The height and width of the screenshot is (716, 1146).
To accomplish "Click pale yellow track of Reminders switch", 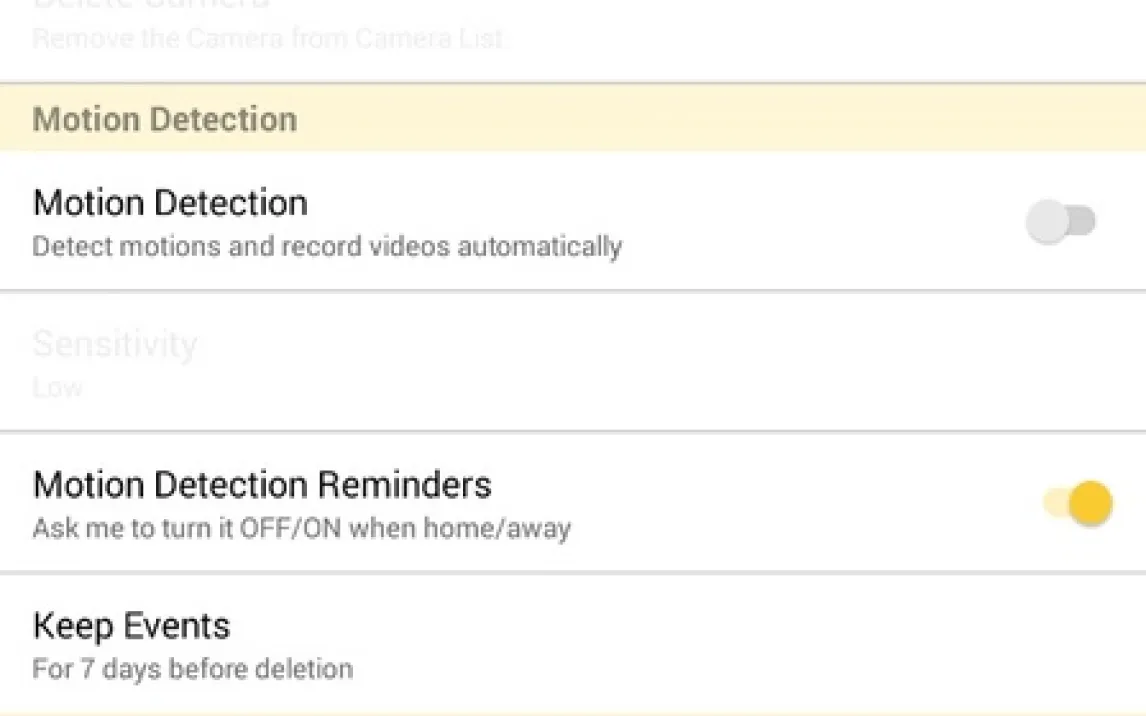I will [1055, 503].
